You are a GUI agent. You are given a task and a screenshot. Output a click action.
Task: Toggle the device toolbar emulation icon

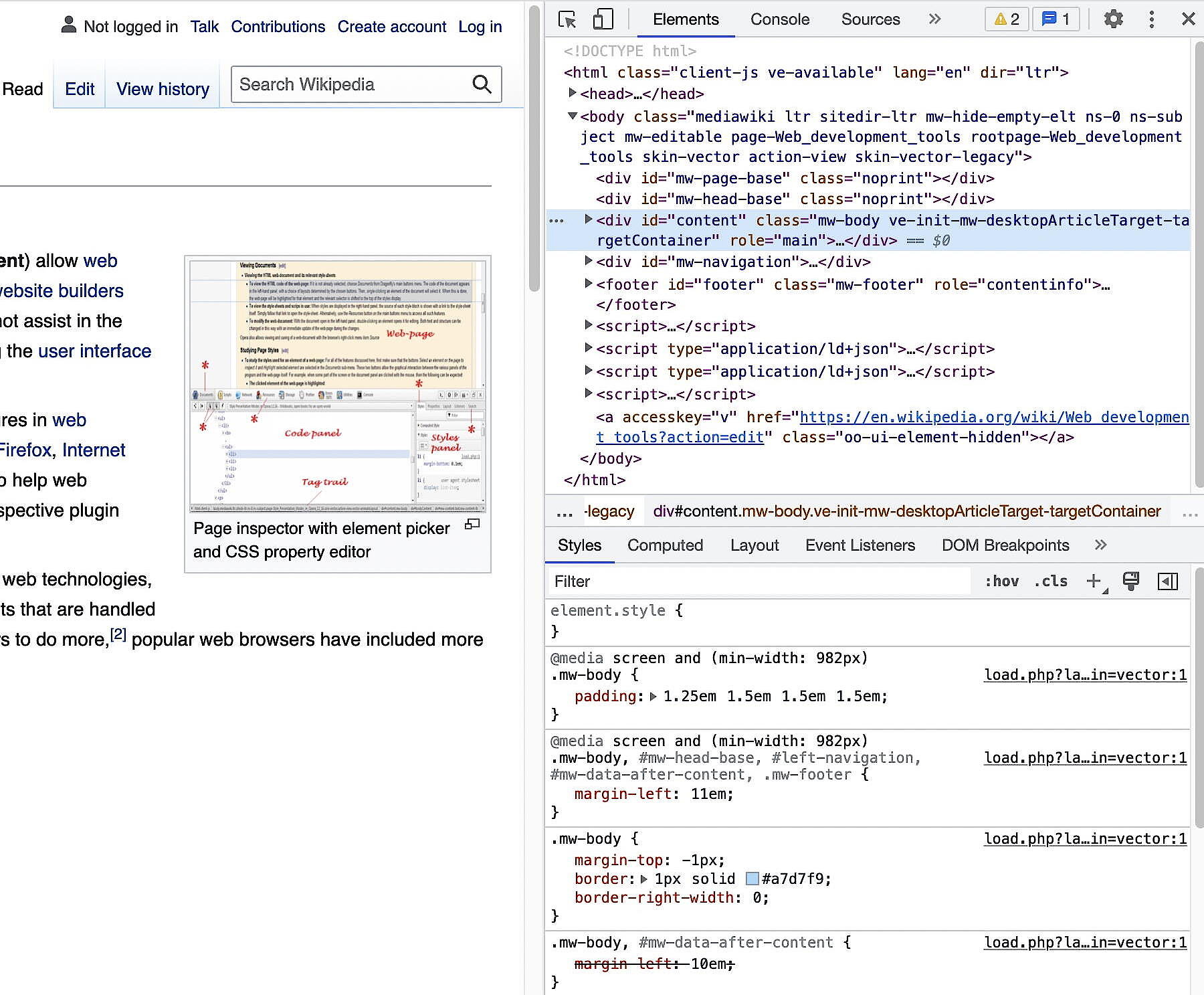(603, 19)
